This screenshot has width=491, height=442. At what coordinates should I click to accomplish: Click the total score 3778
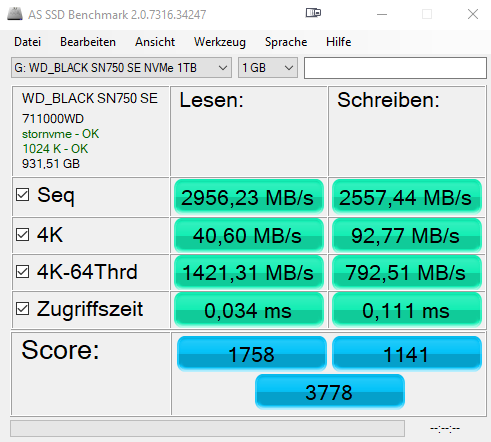(330, 392)
